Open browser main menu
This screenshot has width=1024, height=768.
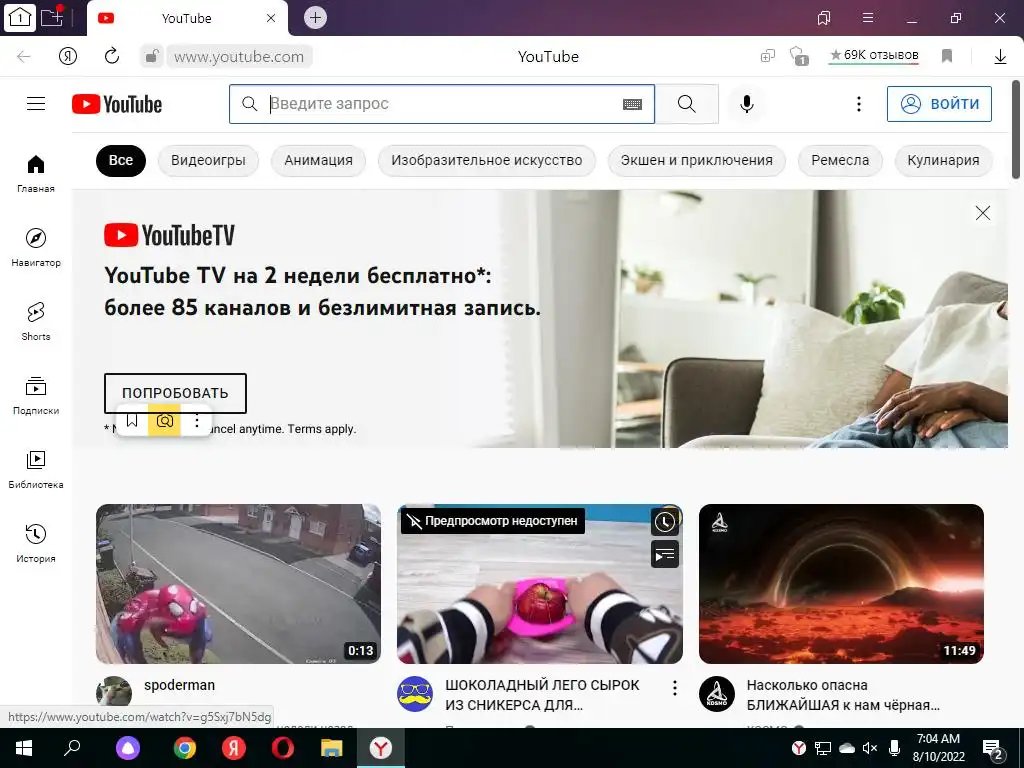(x=868, y=18)
